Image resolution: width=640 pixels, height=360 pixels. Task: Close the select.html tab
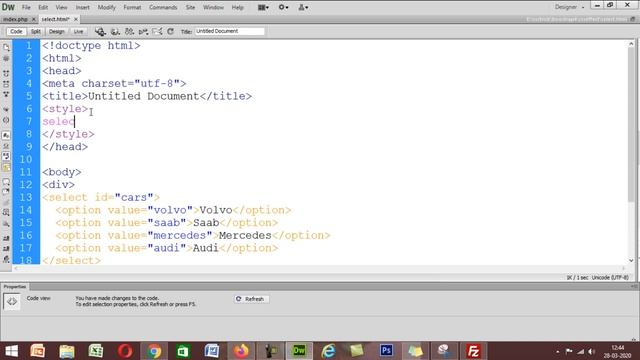pyautogui.click(x=76, y=19)
